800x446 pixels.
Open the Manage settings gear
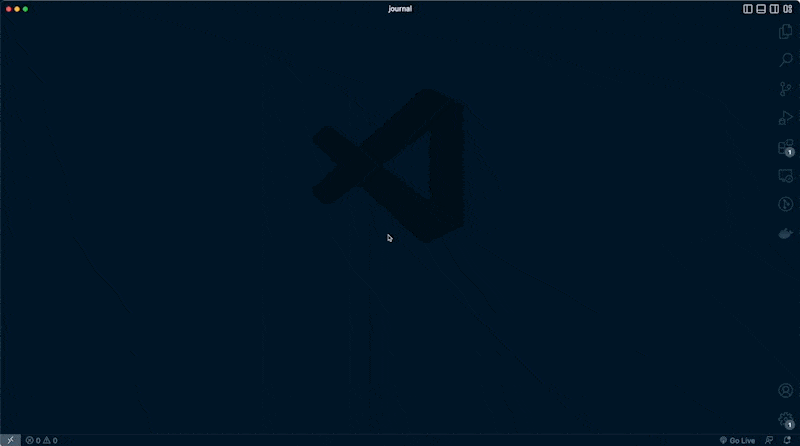tap(785, 419)
